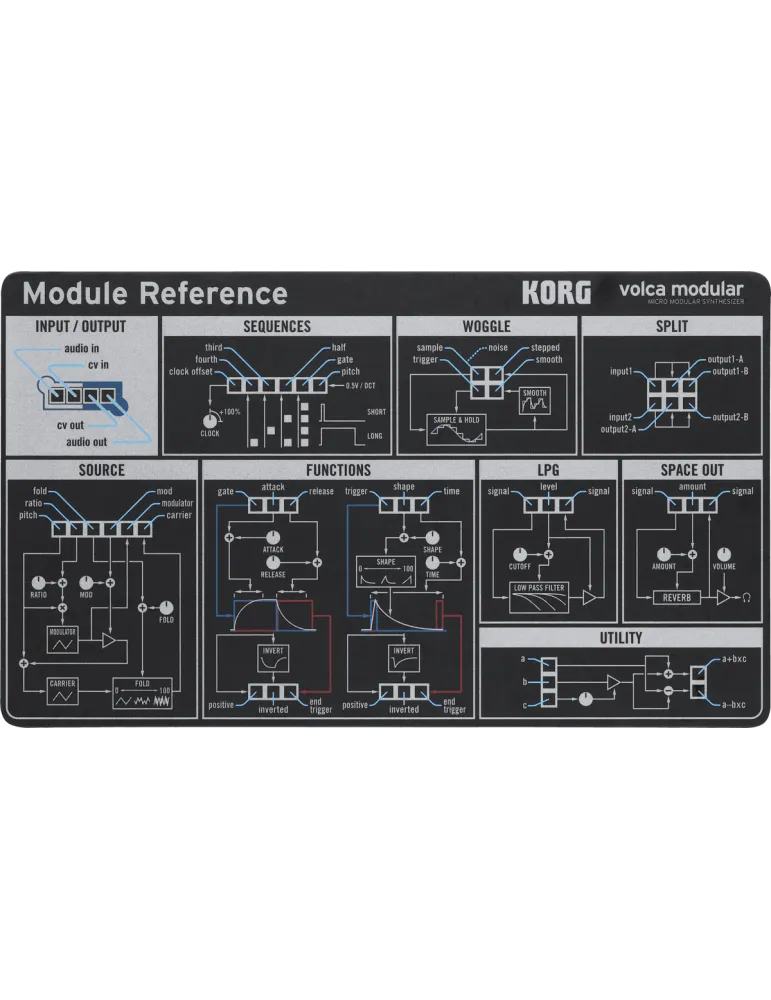The image size is (771, 1000).
Task: Click the FOLD knob in SOURCE
Action: pyautogui.click(x=166, y=607)
